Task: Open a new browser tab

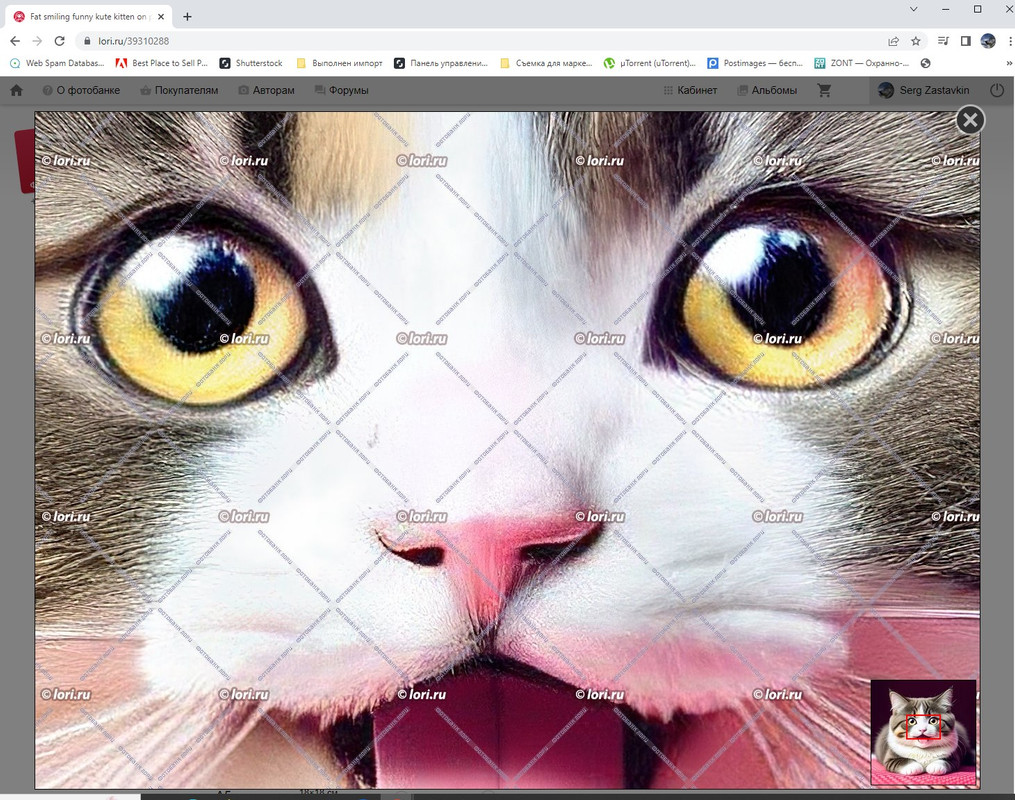Action: coord(187,16)
